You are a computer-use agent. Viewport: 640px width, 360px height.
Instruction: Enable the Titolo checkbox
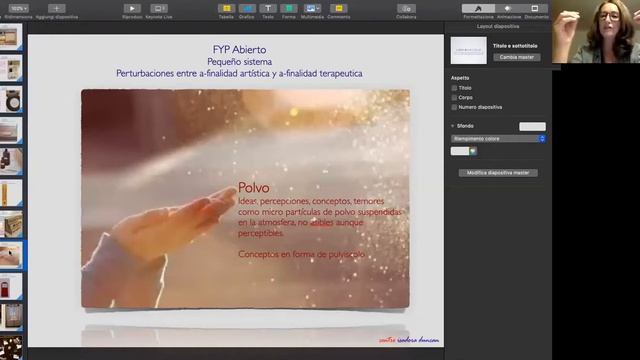pyautogui.click(x=454, y=88)
